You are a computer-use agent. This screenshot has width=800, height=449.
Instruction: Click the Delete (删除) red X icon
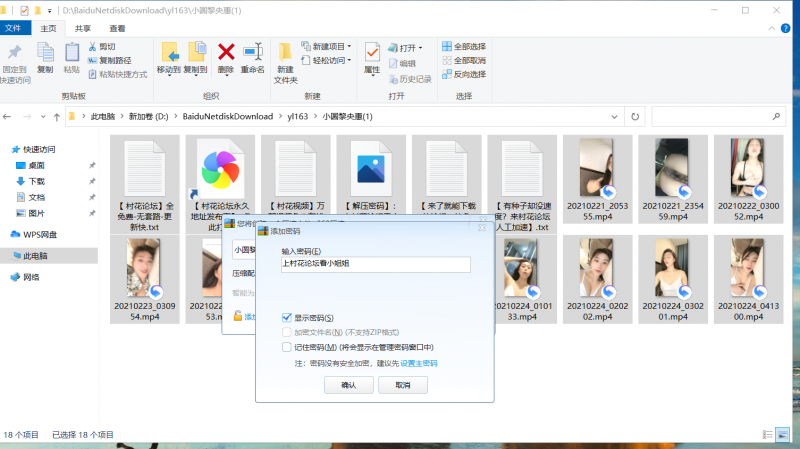pyautogui.click(x=226, y=52)
